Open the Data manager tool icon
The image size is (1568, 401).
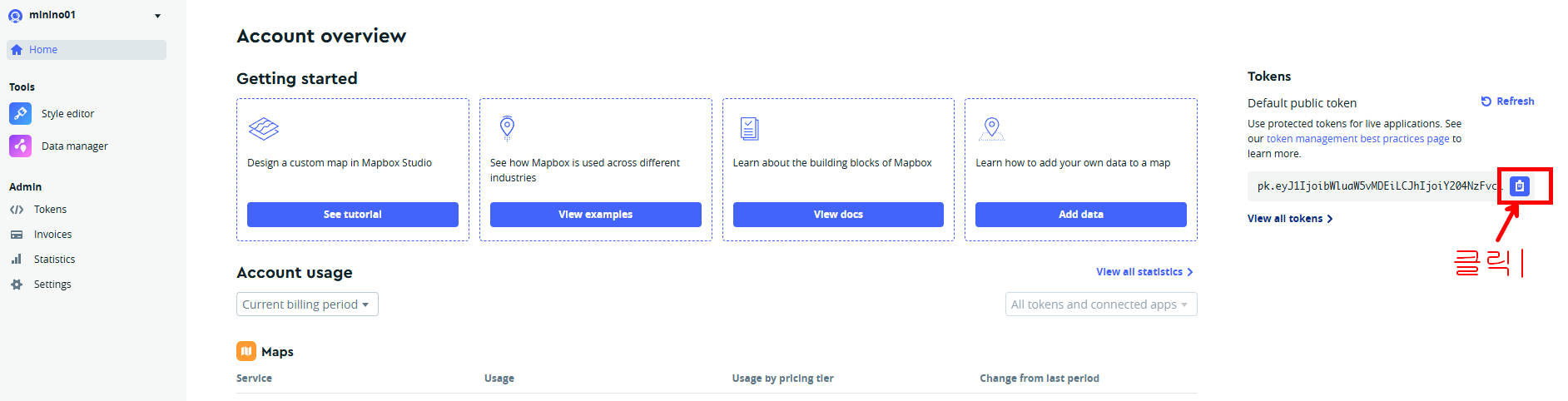click(20, 146)
